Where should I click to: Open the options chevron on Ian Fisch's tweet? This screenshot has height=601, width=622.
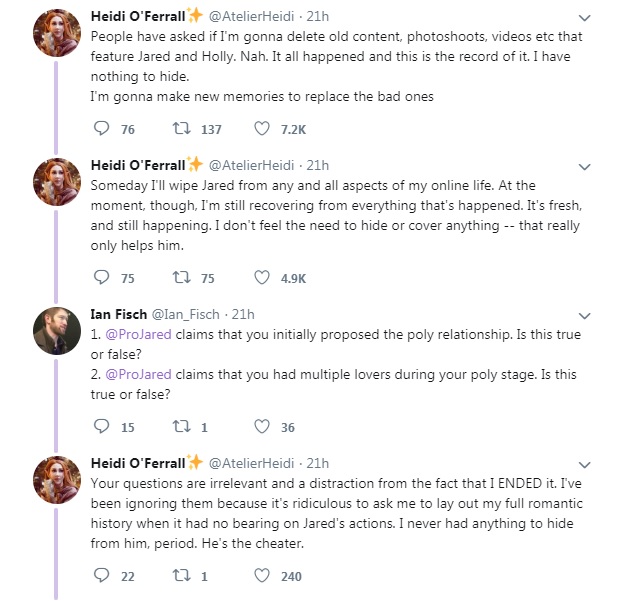coord(584,316)
